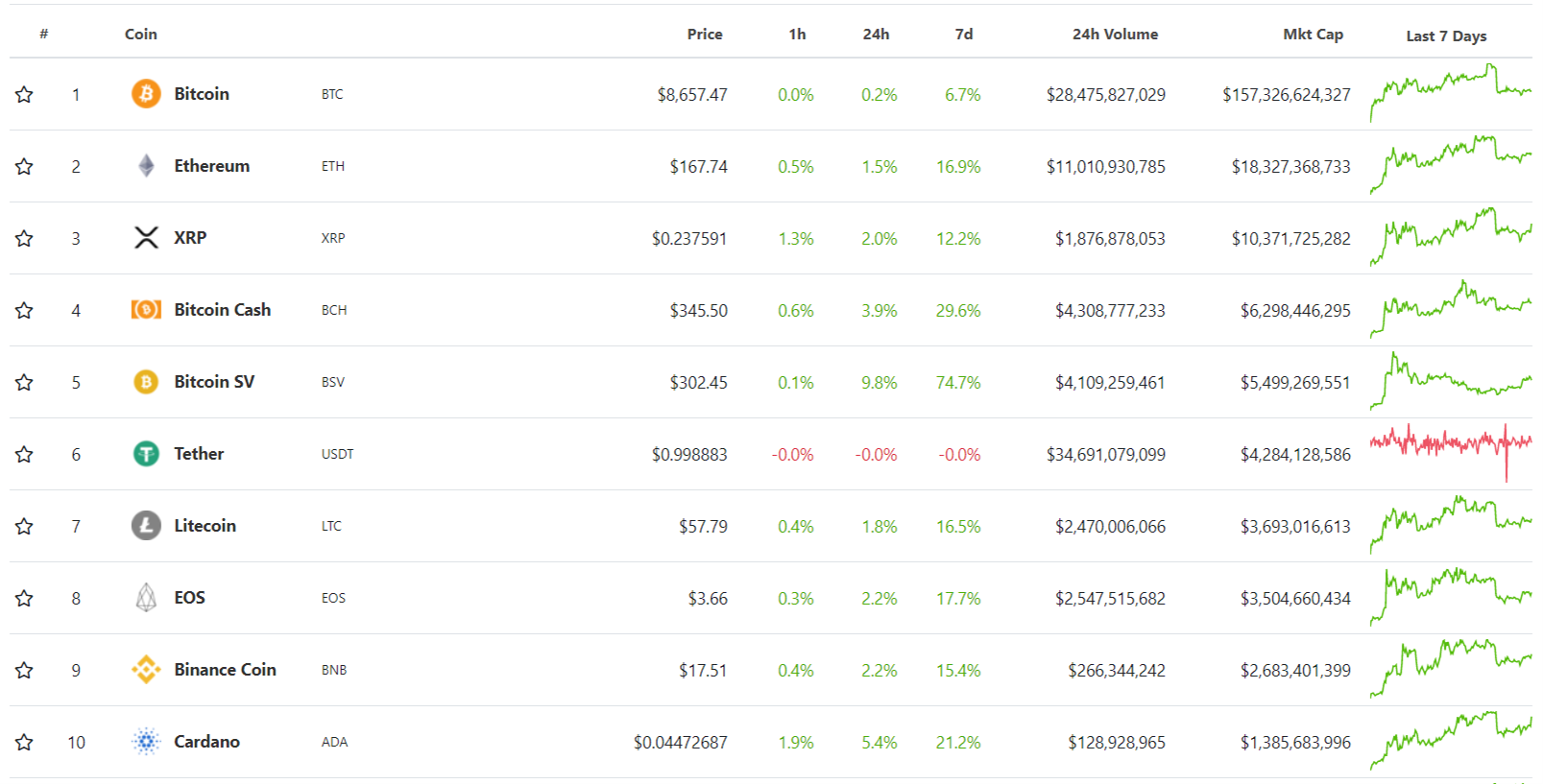Click the Binance Coin logo icon
Viewport: 1543px width, 784px height.
coord(146,670)
